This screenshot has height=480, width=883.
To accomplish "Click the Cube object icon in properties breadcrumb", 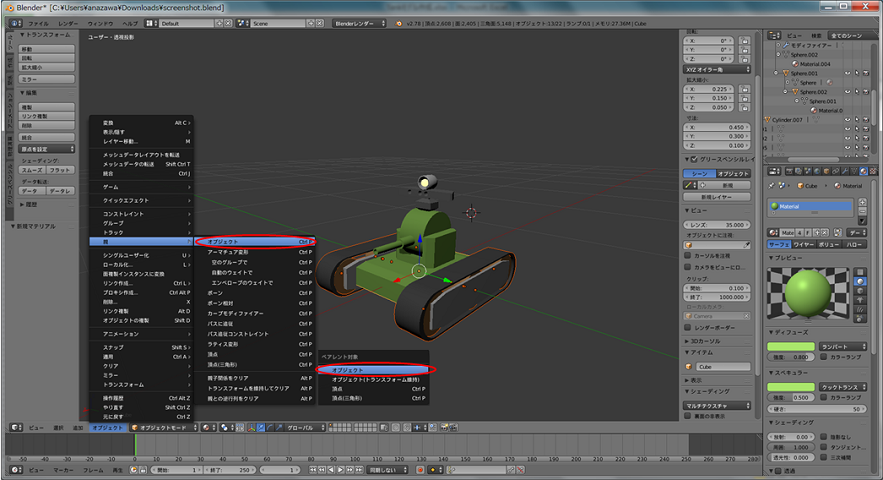I will 799,185.
